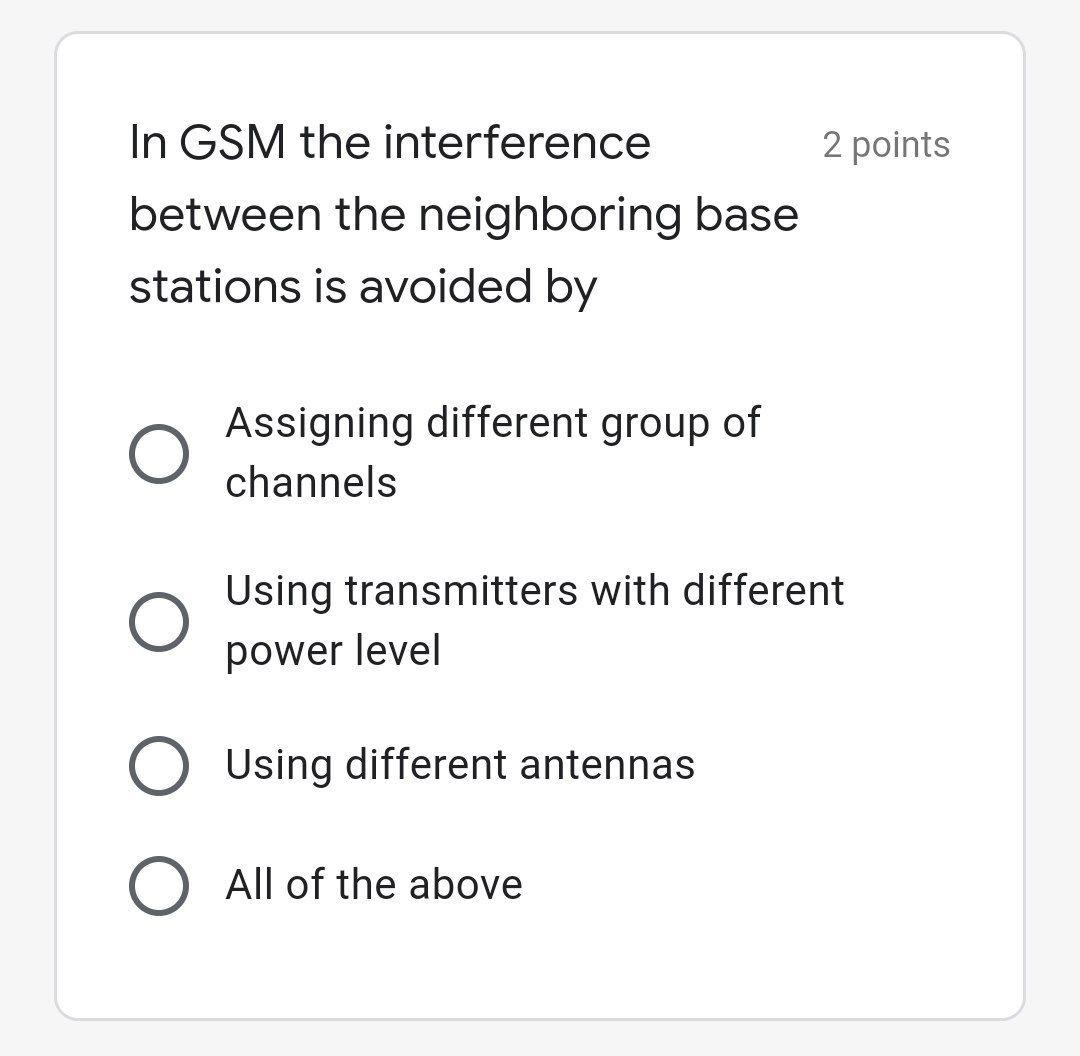
Task: Select the 'Using transmitters with different power level' option
Action: (158, 621)
